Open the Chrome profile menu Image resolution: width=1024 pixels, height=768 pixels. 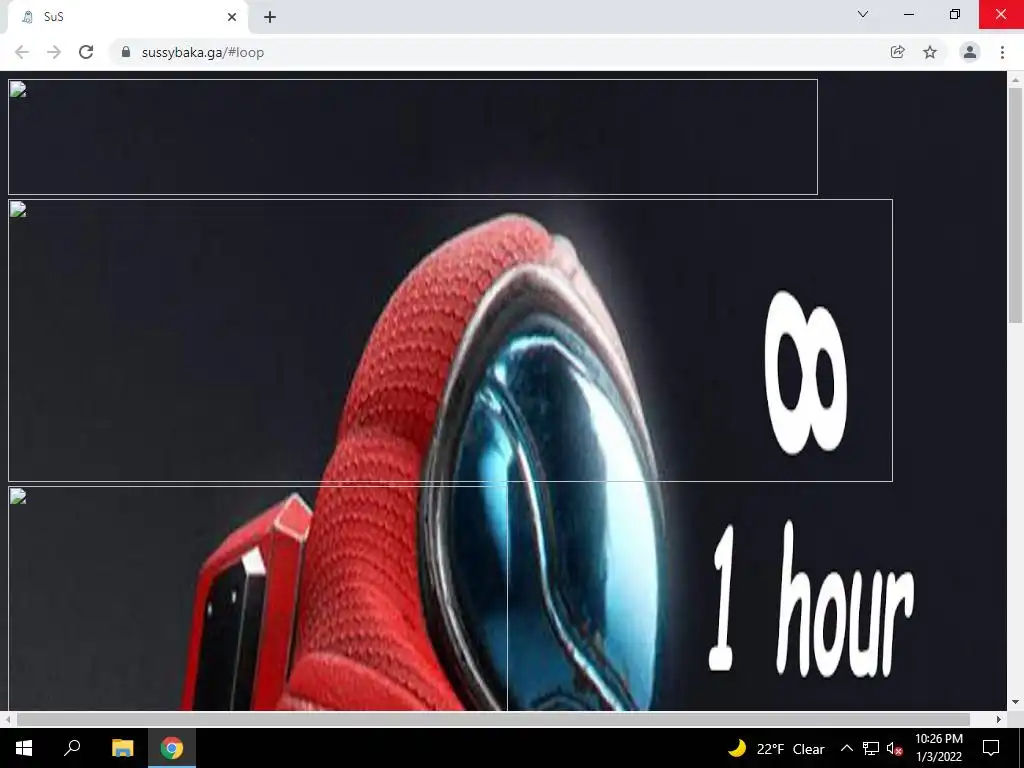pos(970,52)
